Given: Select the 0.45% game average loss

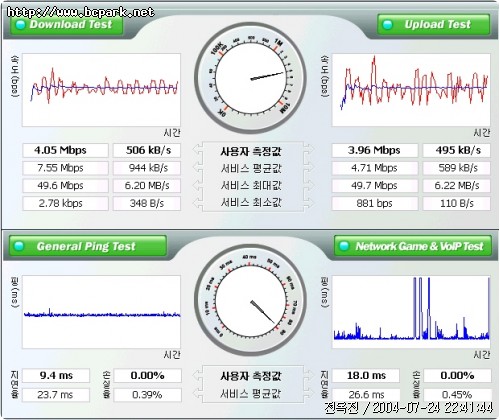Looking at the screenshot, I should 457,395.
